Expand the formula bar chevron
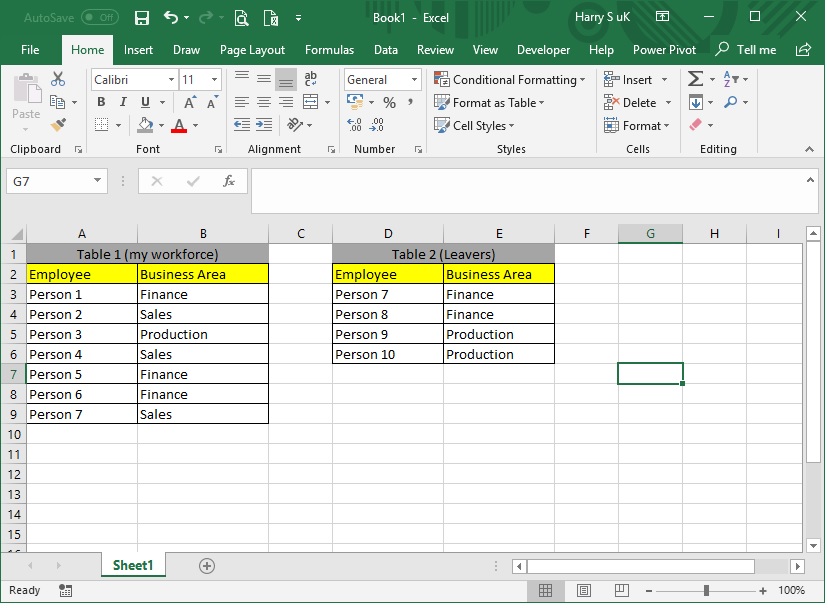This screenshot has height=608, width=828. click(810, 181)
